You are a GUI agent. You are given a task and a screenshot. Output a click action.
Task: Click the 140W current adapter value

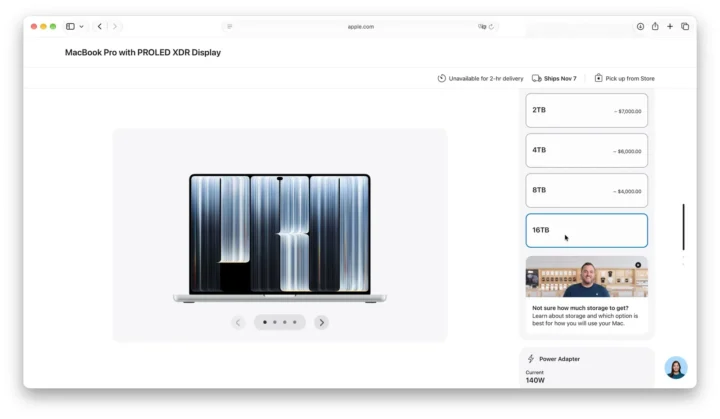pyautogui.click(x=535, y=380)
